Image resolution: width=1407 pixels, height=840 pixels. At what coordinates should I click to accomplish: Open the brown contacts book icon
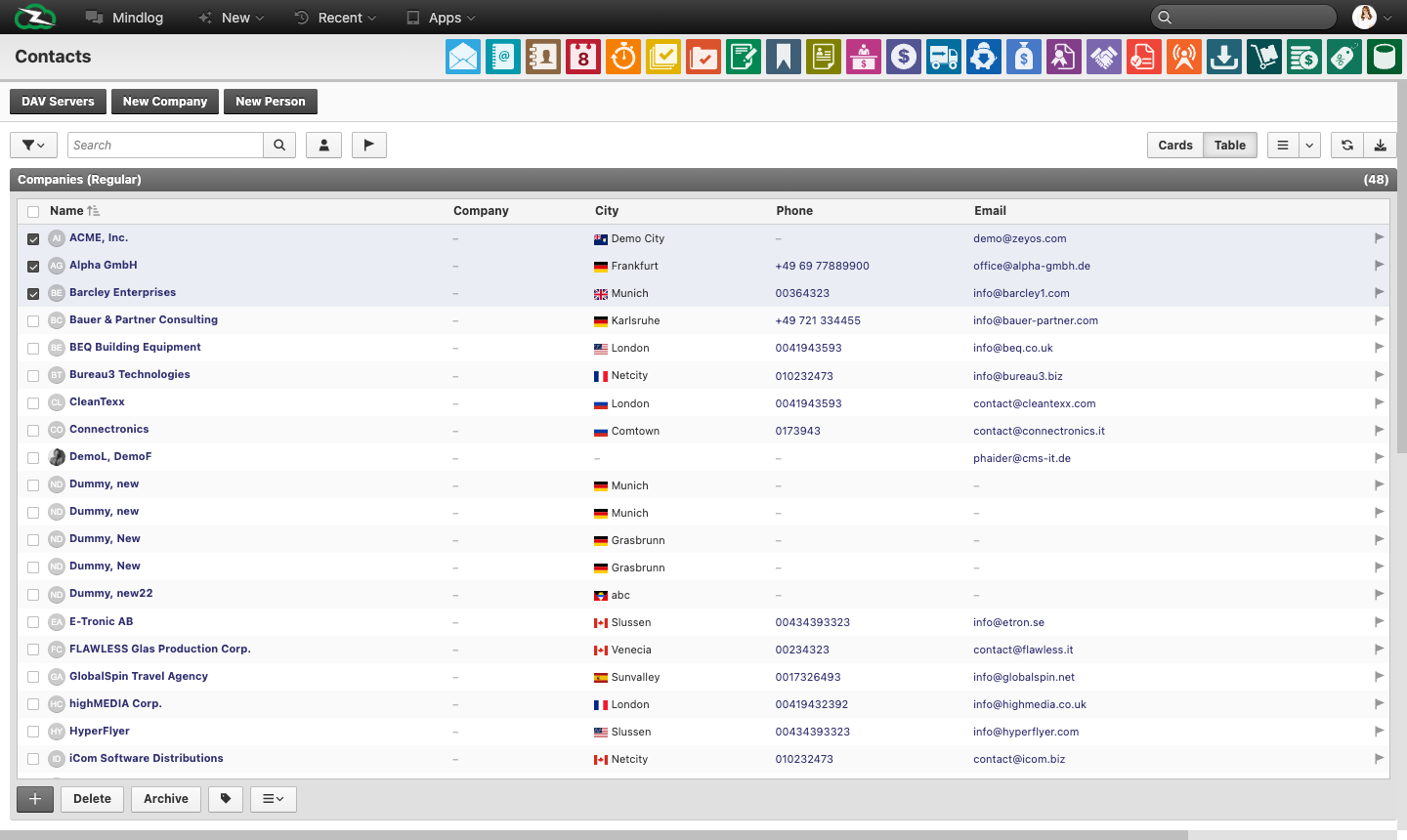coord(543,57)
